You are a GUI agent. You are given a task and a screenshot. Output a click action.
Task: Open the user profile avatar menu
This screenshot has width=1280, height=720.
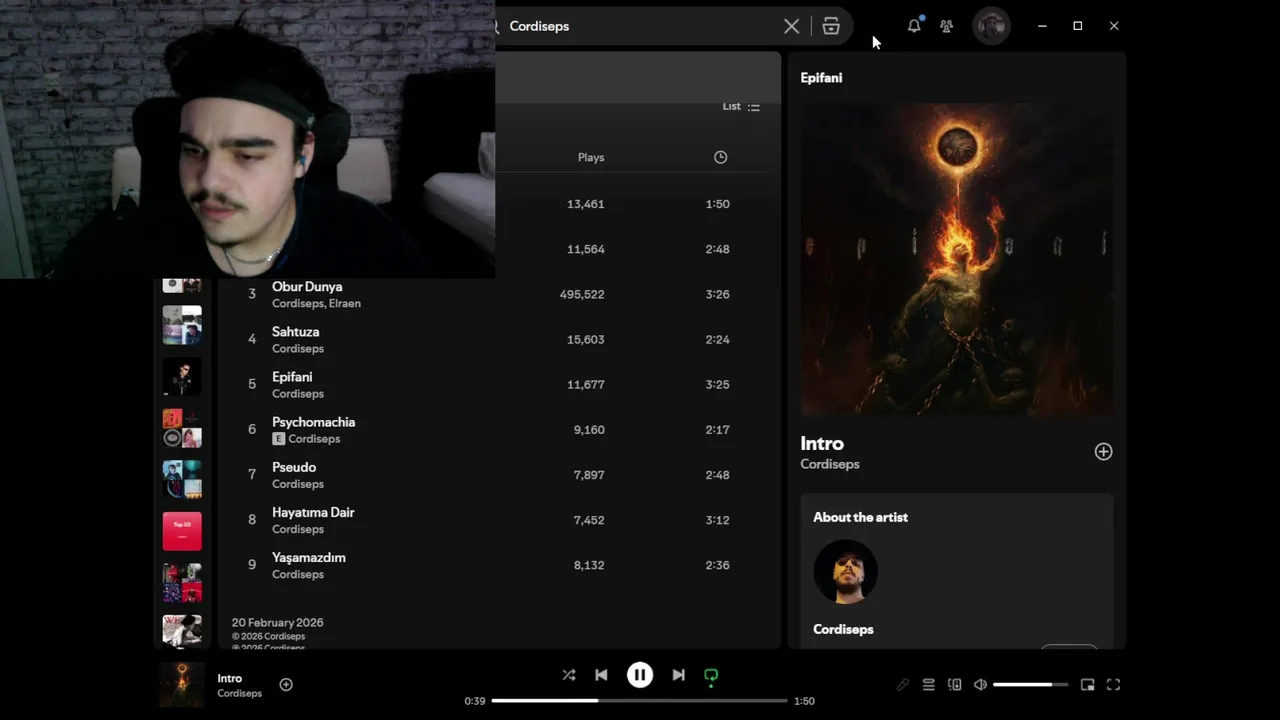(x=991, y=26)
